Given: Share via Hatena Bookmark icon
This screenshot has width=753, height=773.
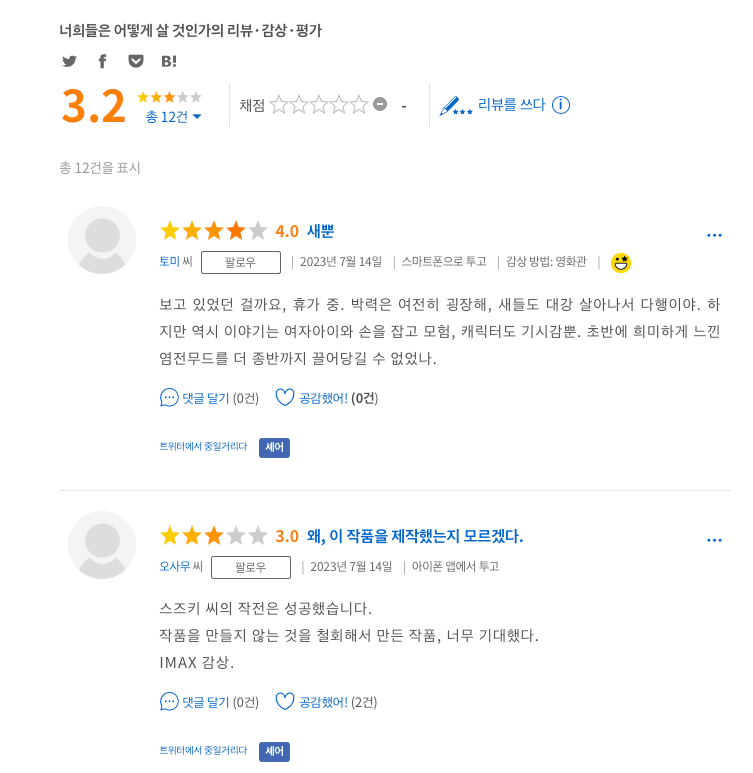Looking at the screenshot, I should 169,61.
